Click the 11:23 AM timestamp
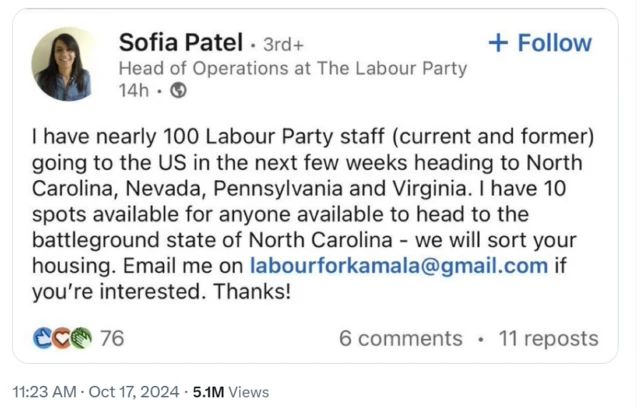This screenshot has width=640, height=408. 43,392
